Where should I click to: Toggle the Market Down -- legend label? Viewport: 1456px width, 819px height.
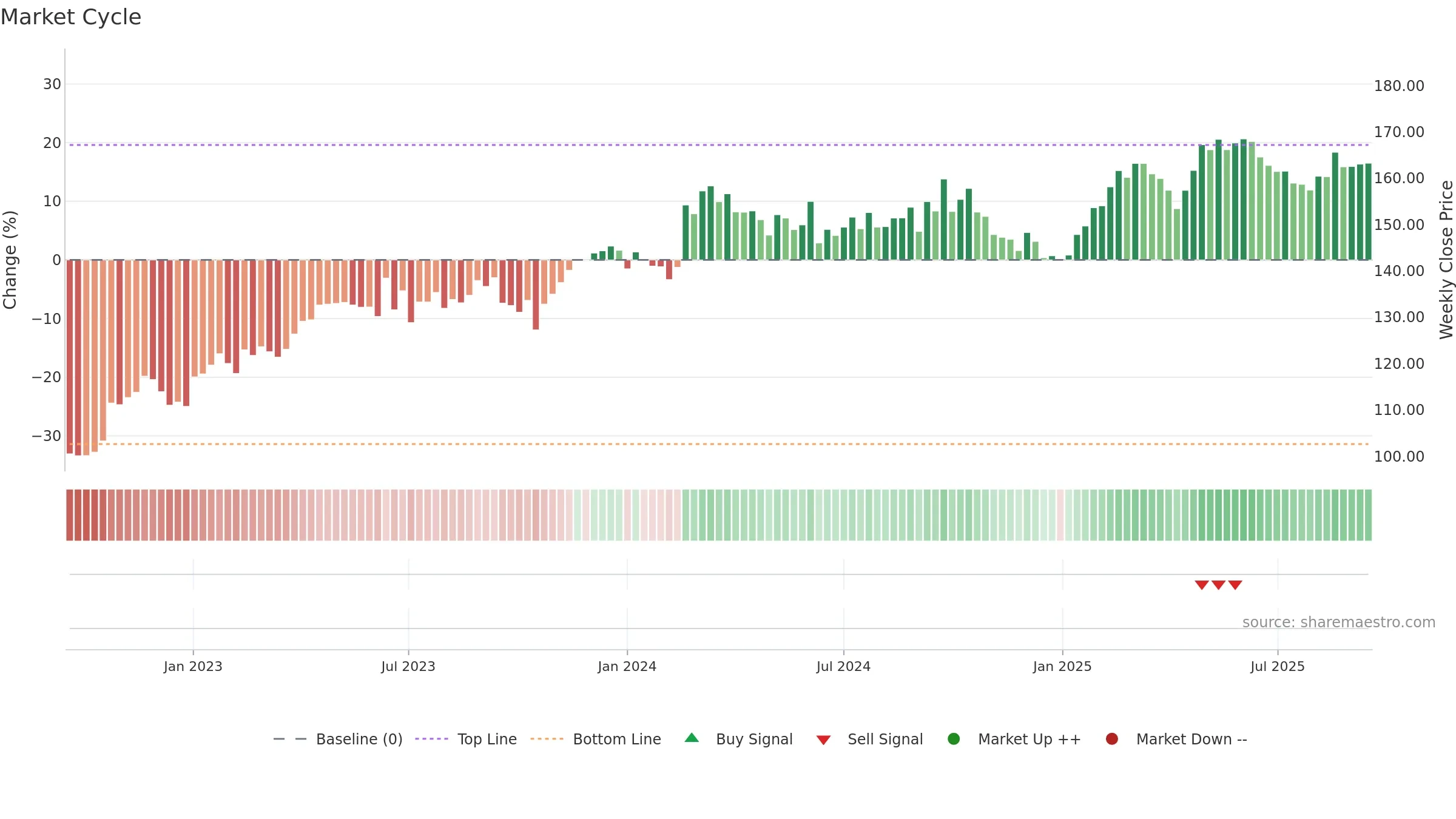(1191, 739)
